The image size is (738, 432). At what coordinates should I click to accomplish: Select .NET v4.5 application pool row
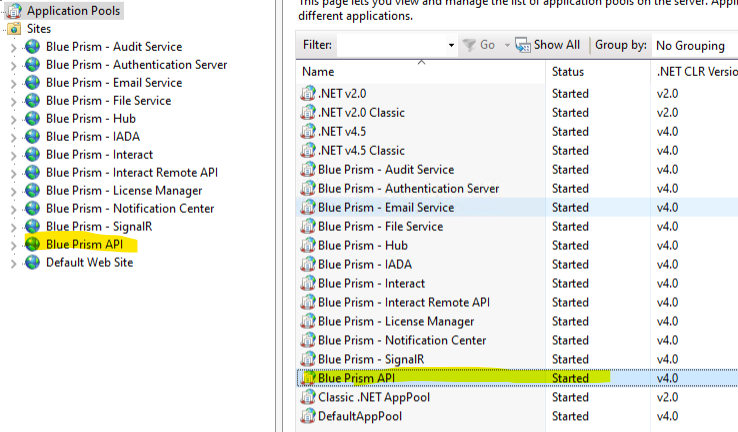tap(518, 132)
